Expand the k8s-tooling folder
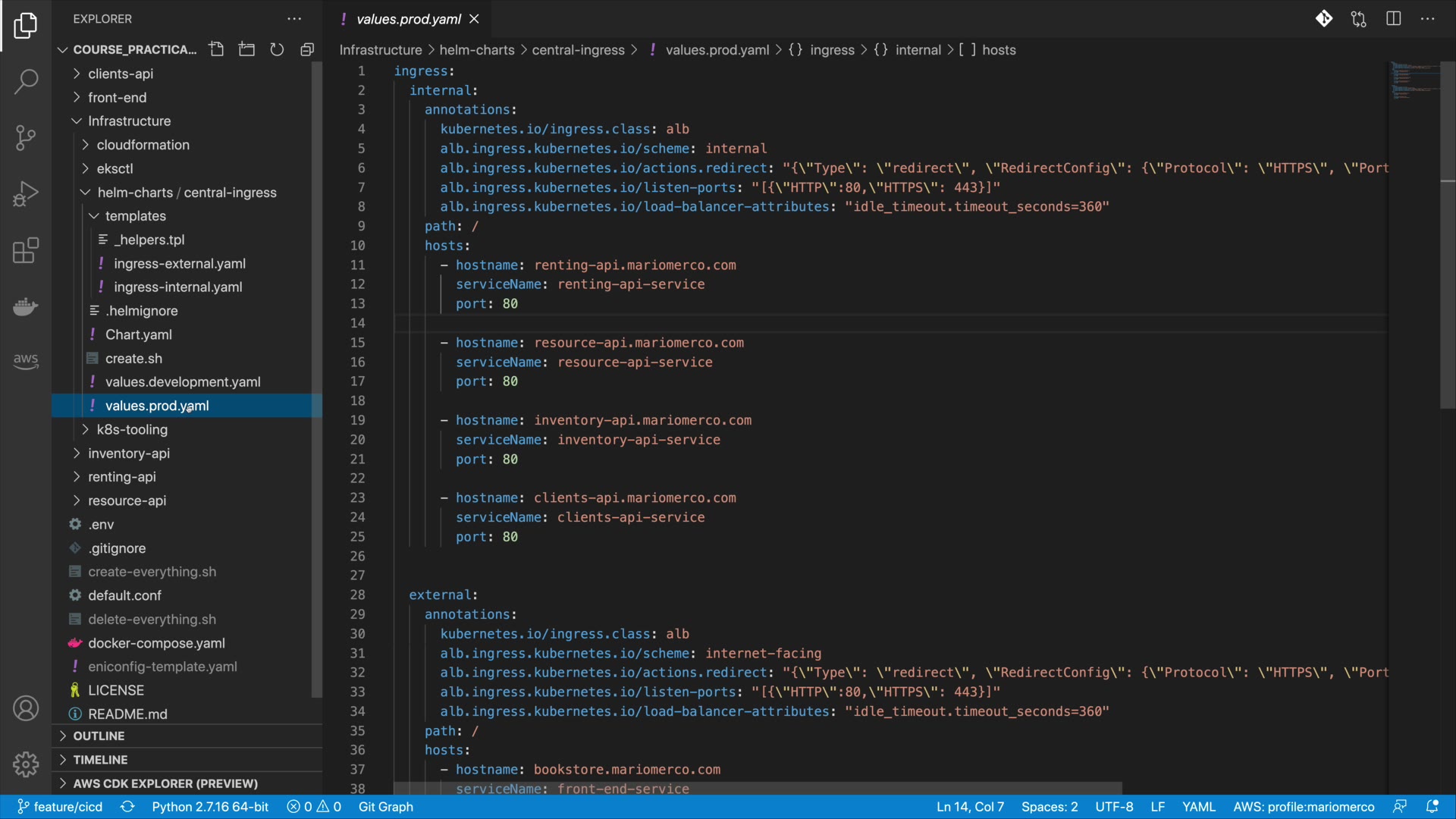This screenshot has width=1456, height=819. (x=132, y=429)
